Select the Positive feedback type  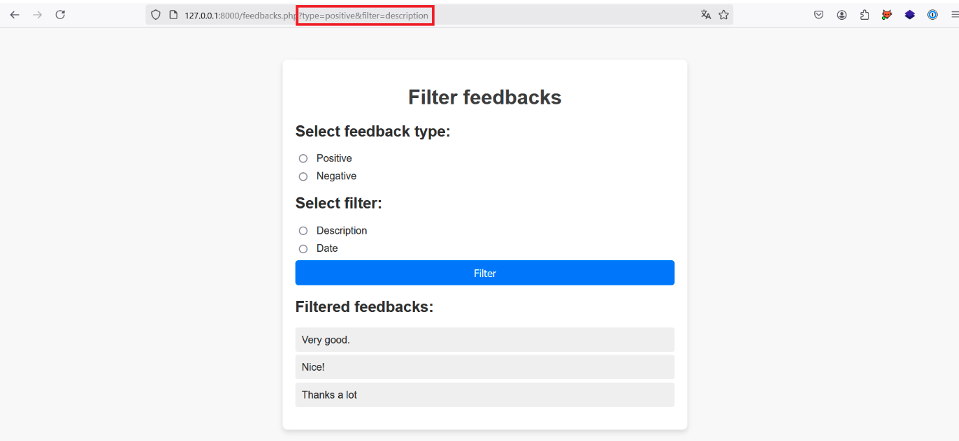(x=303, y=158)
